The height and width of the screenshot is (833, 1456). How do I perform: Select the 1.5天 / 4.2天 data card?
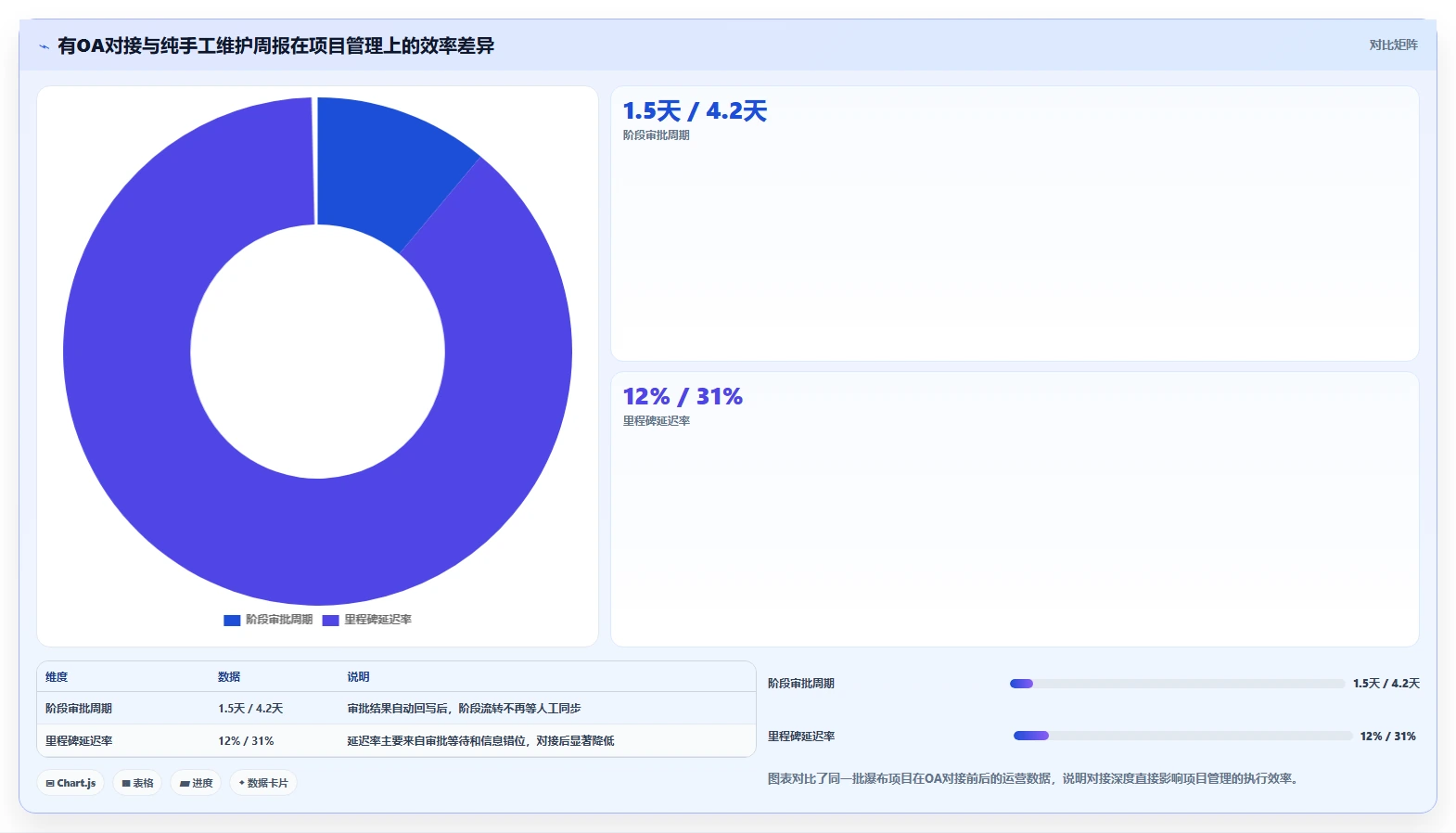(x=1015, y=224)
